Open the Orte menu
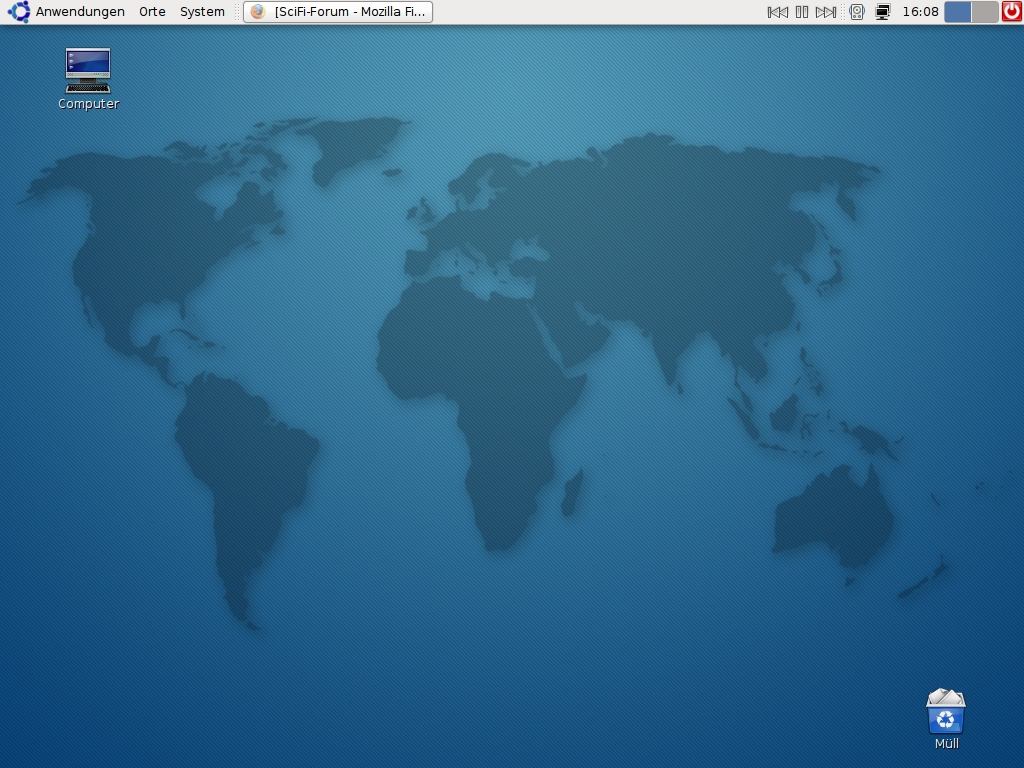The width and height of the screenshot is (1024, 768). point(152,12)
